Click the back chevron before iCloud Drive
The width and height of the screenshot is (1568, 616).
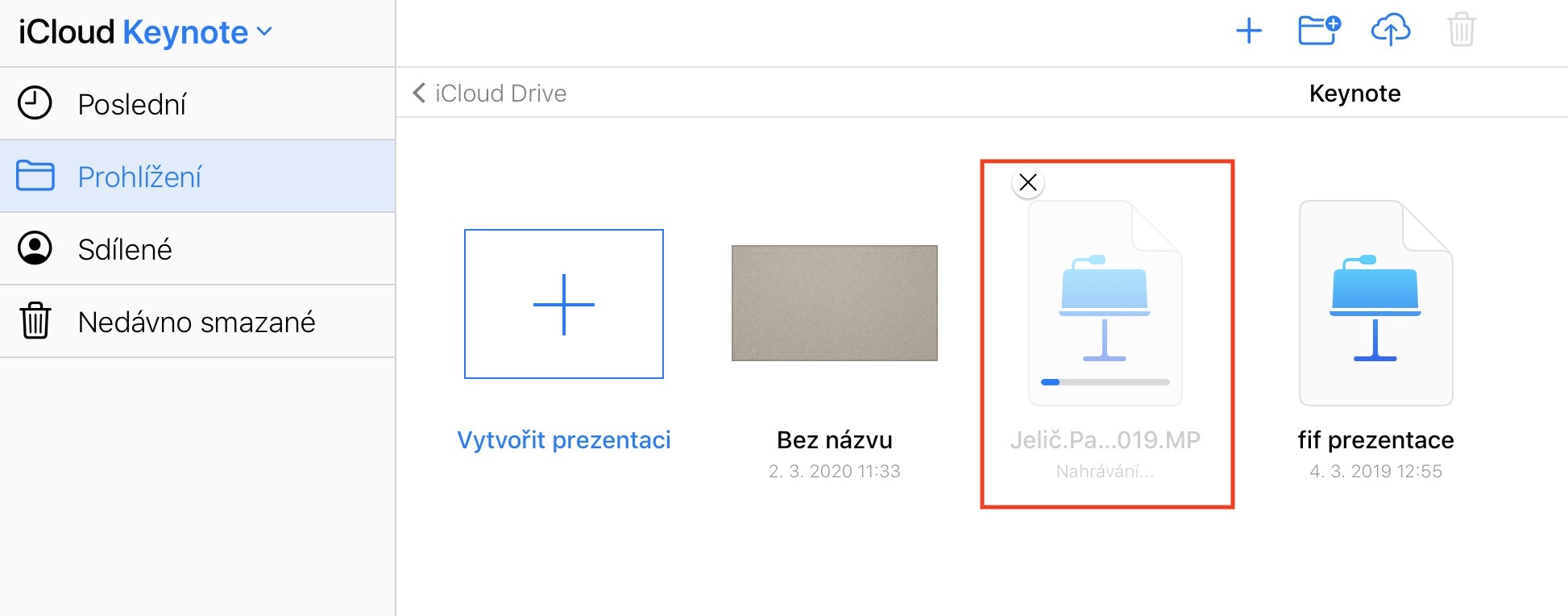(x=419, y=94)
